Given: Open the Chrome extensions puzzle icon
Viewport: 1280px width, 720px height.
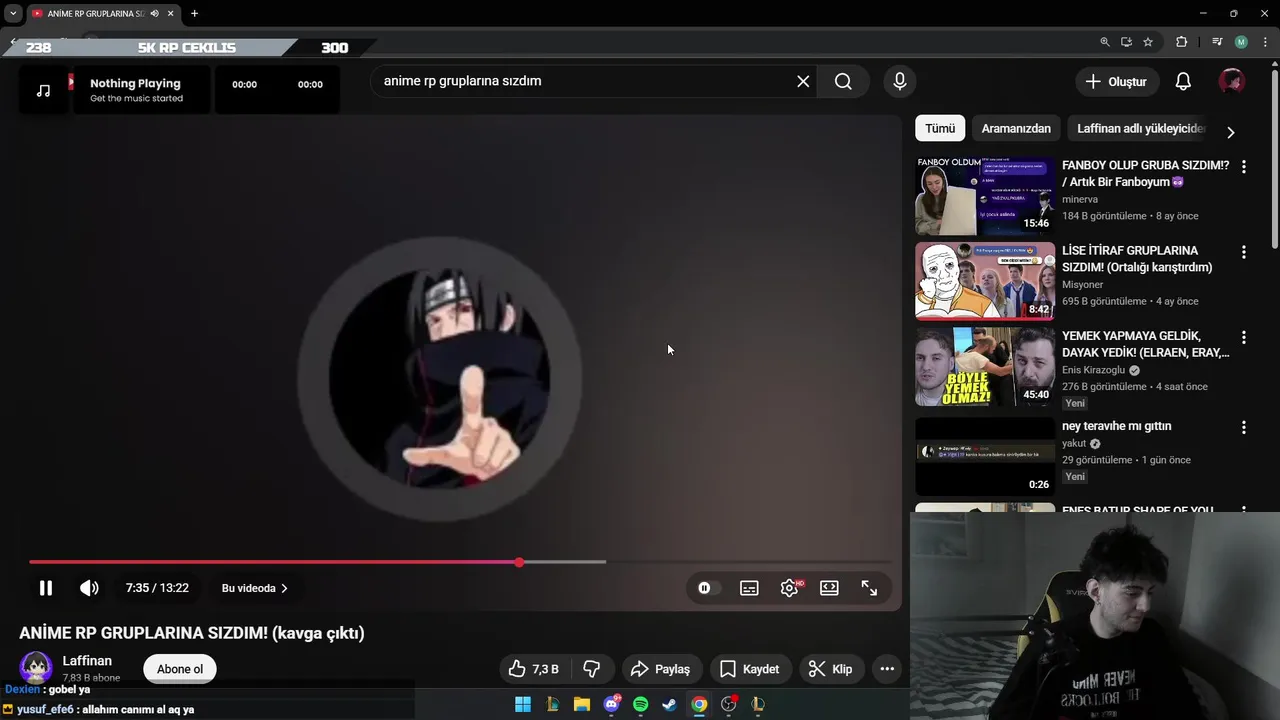Looking at the screenshot, I should pos(1182,42).
